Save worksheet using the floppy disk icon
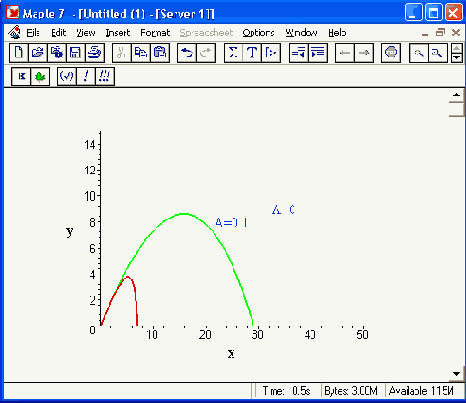466x403 pixels. click(x=75, y=53)
